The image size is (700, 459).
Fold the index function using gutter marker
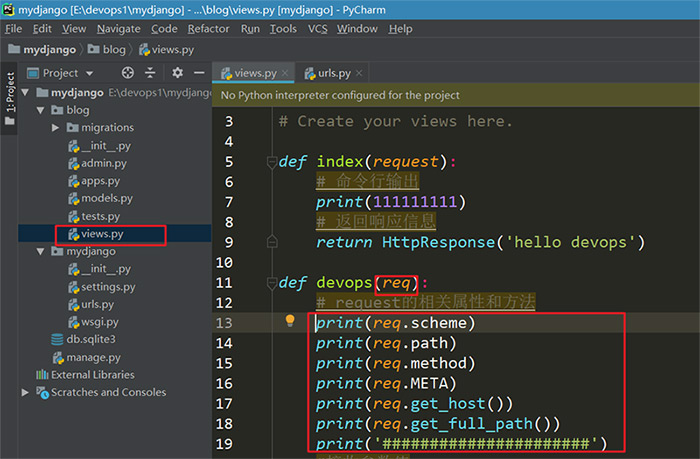tap(271, 162)
